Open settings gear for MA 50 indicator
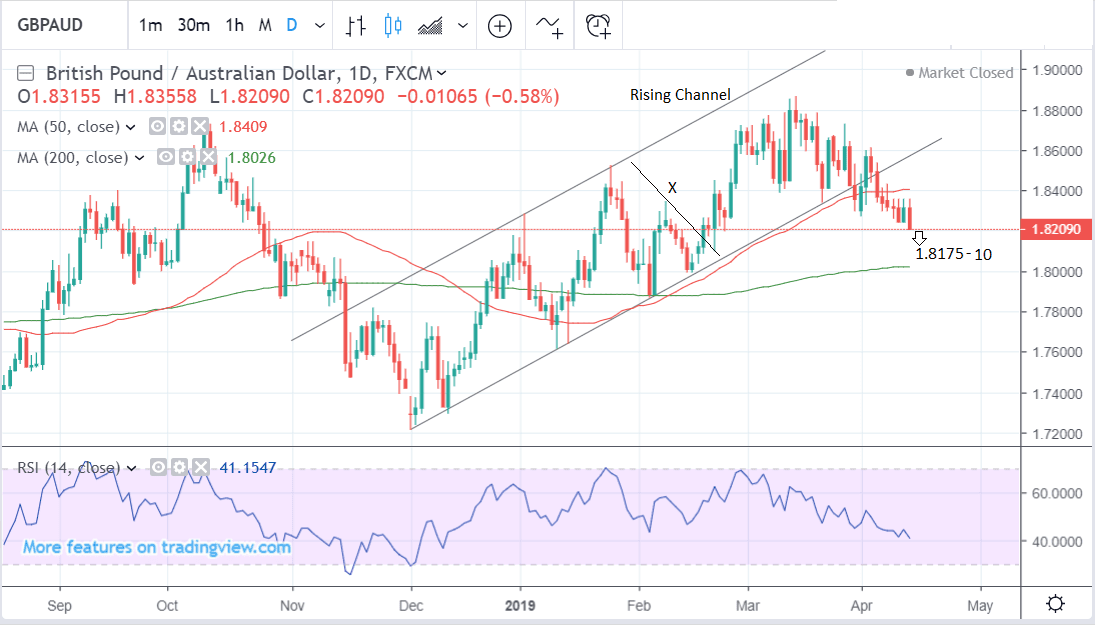Image resolution: width=1095 pixels, height=625 pixels. tap(178, 127)
